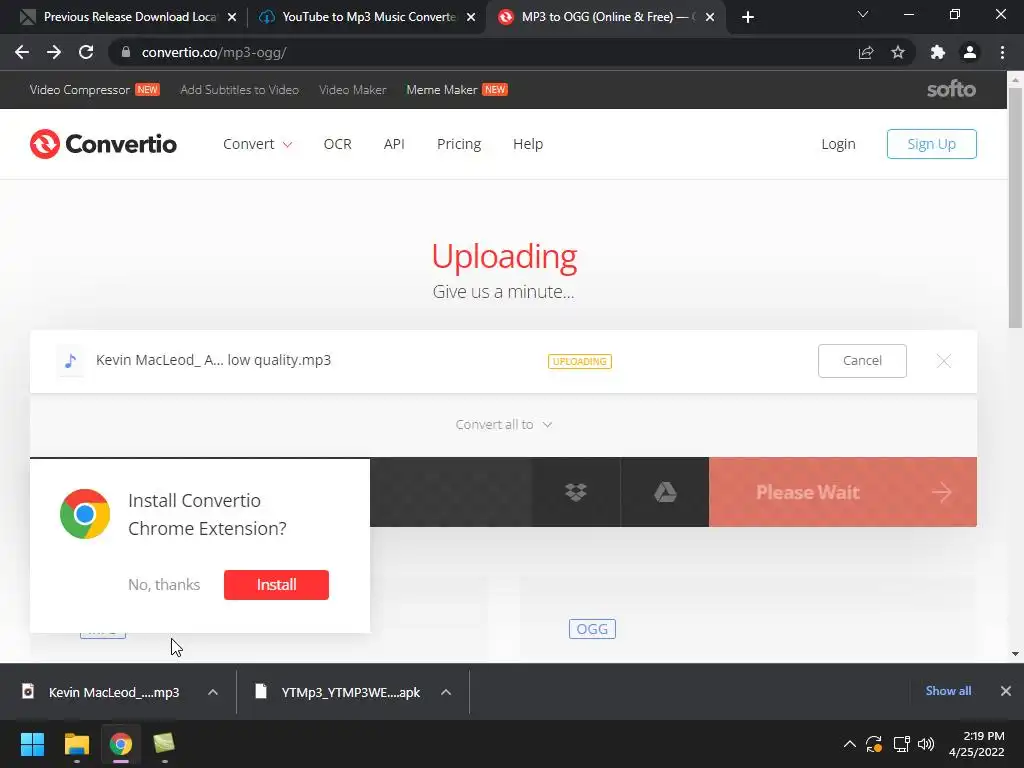Image resolution: width=1024 pixels, height=768 pixels.
Task: Open the Pricing page
Action: [458, 144]
